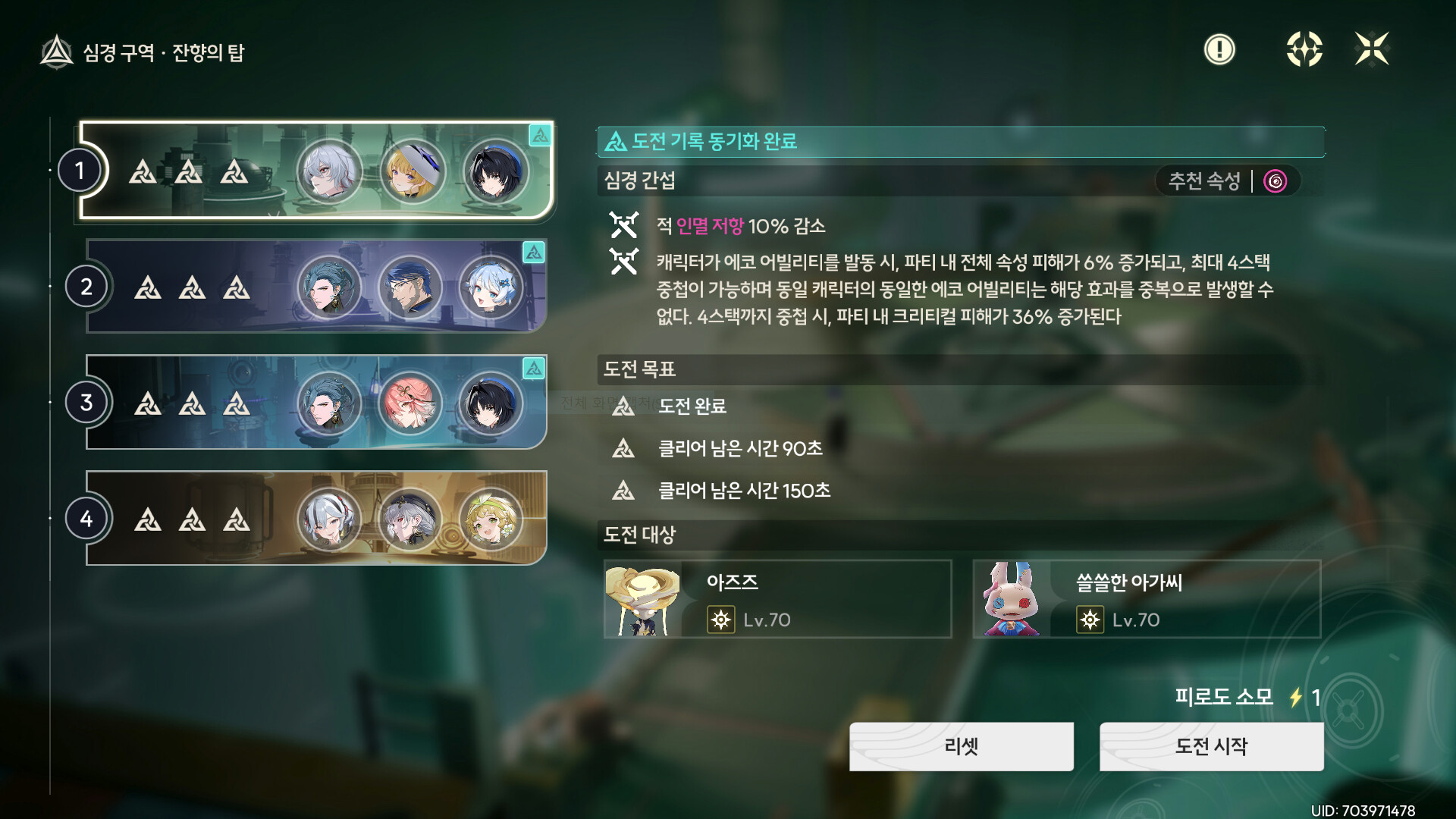Viewport: 1456px width, 819px height.
Task: Select floor 4 stage entry
Action: point(317,518)
